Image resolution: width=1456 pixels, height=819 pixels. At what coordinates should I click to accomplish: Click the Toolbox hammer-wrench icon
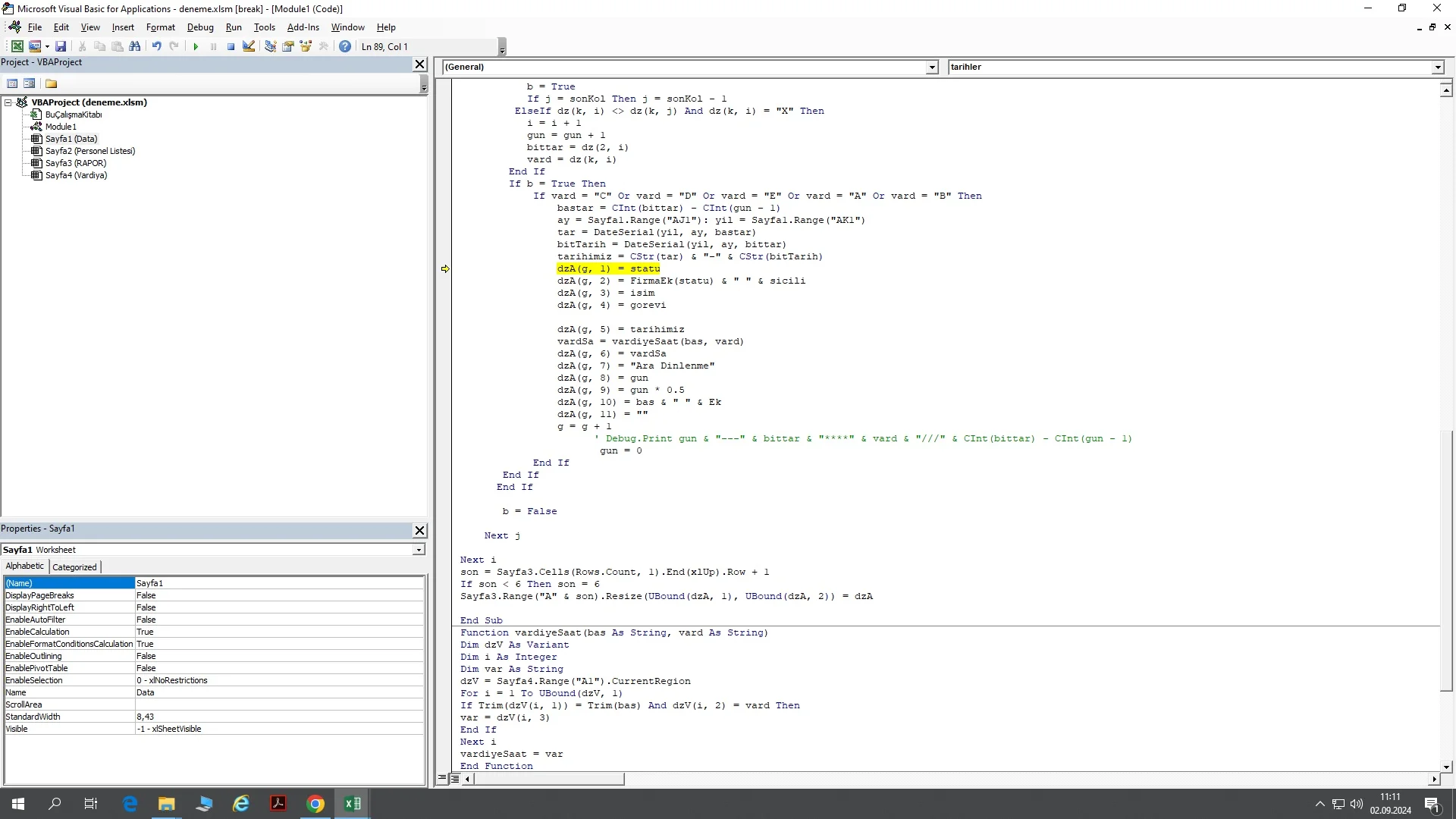tap(324, 46)
